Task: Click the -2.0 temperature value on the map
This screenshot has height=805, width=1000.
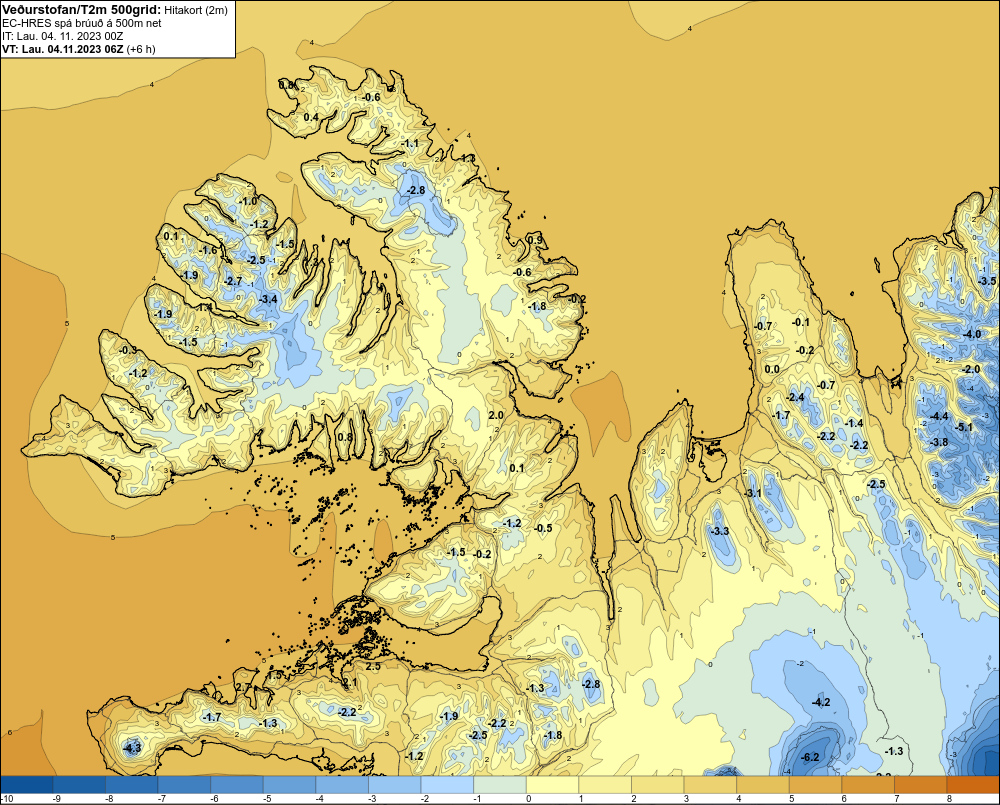Action: coord(971,370)
